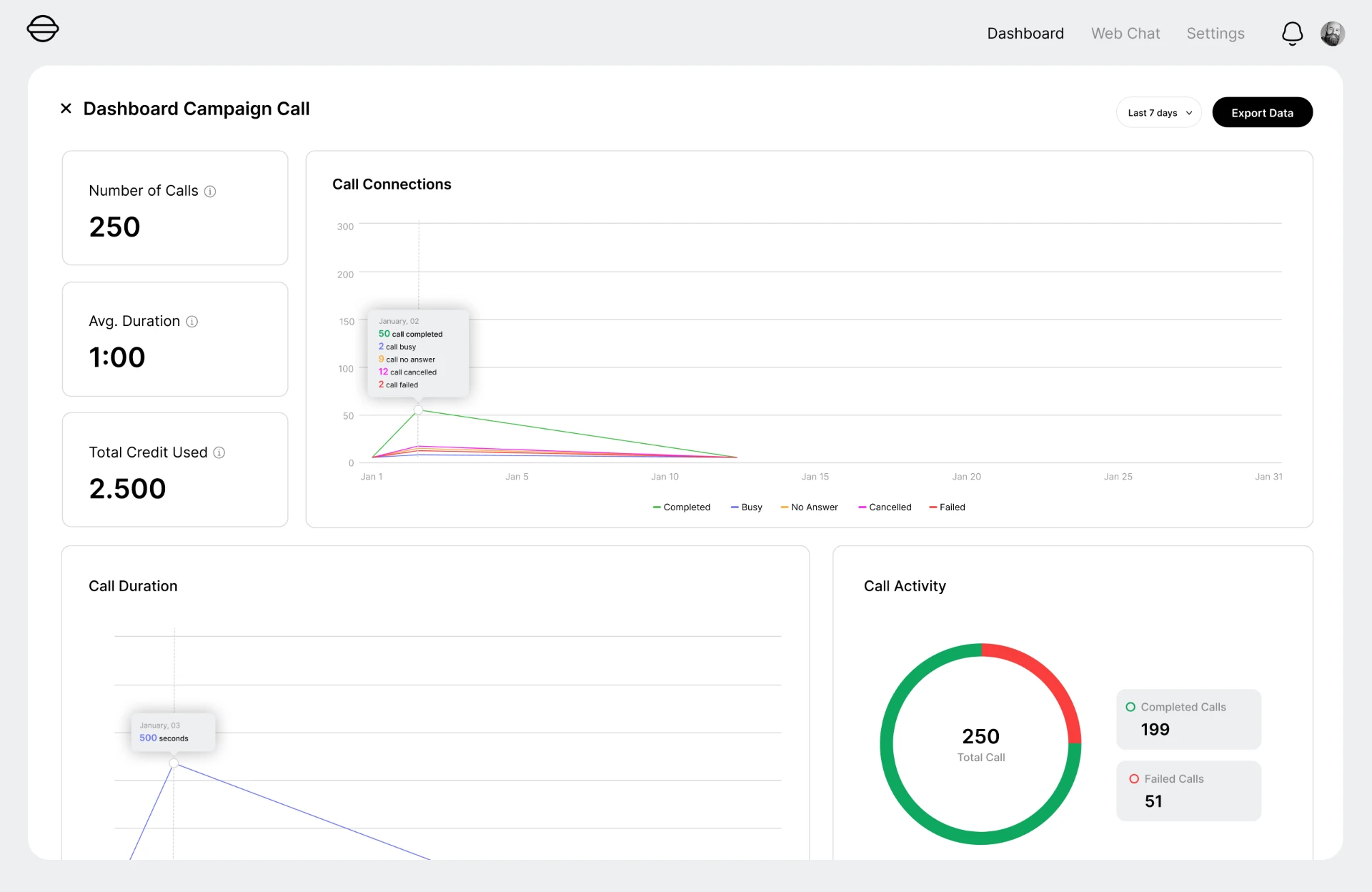Click the 50 call completed tooltip row
Viewport: 1372px width, 892px height.
410,334
